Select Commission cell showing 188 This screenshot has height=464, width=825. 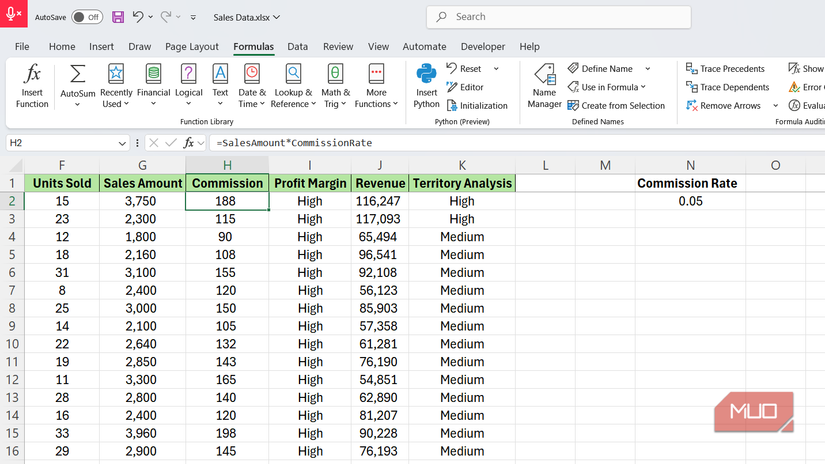[x=227, y=201]
